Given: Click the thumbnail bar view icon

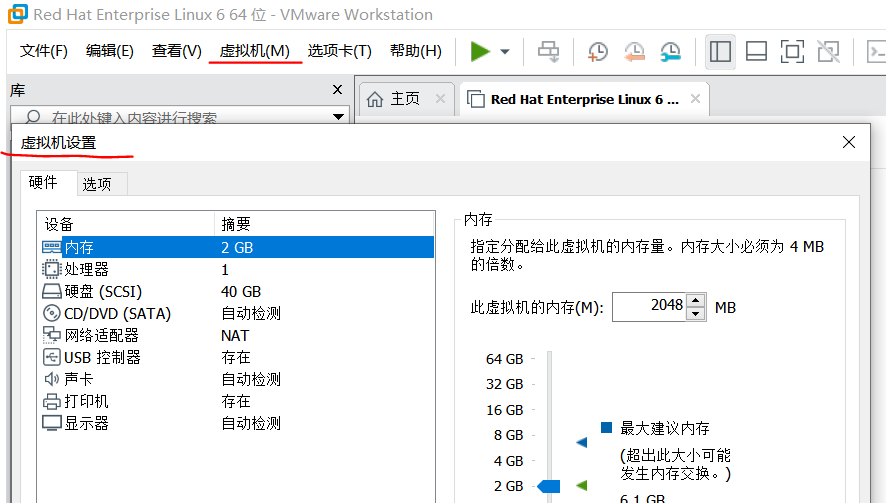Looking at the screenshot, I should coord(756,51).
